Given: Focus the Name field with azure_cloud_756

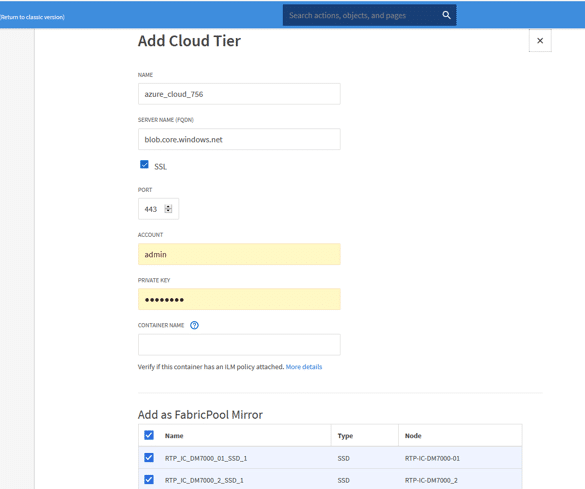Looking at the screenshot, I should click(x=239, y=94).
